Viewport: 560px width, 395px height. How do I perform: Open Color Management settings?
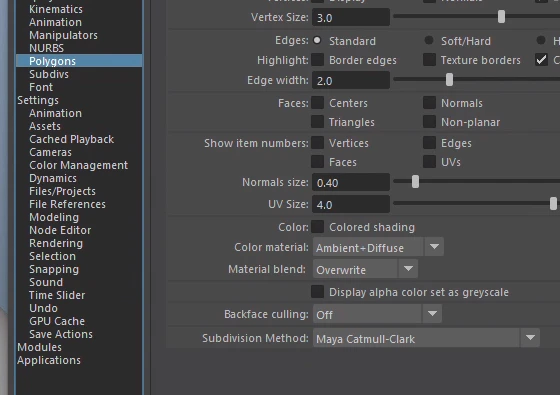[x=79, y=165]
